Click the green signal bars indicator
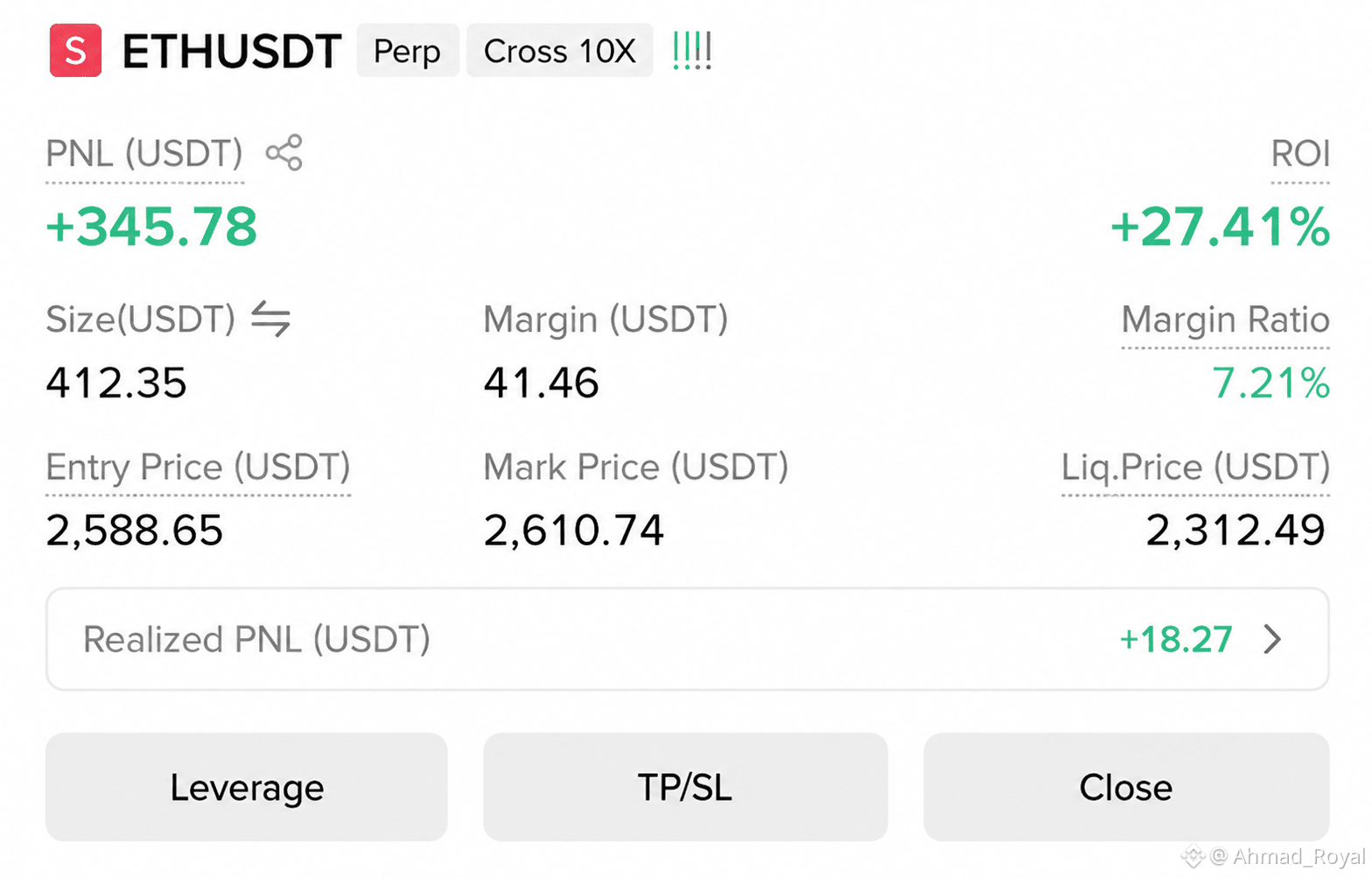This screenshot has height=878, width=1372. tap(692, 51)
